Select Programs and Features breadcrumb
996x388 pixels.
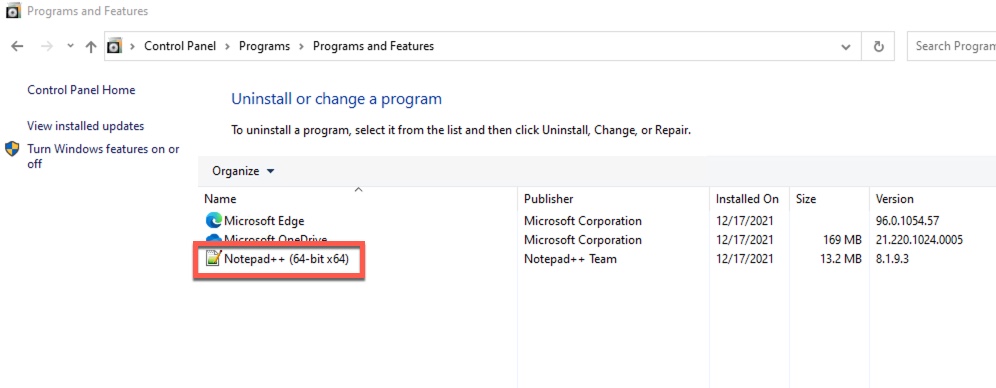click(374, 46)
